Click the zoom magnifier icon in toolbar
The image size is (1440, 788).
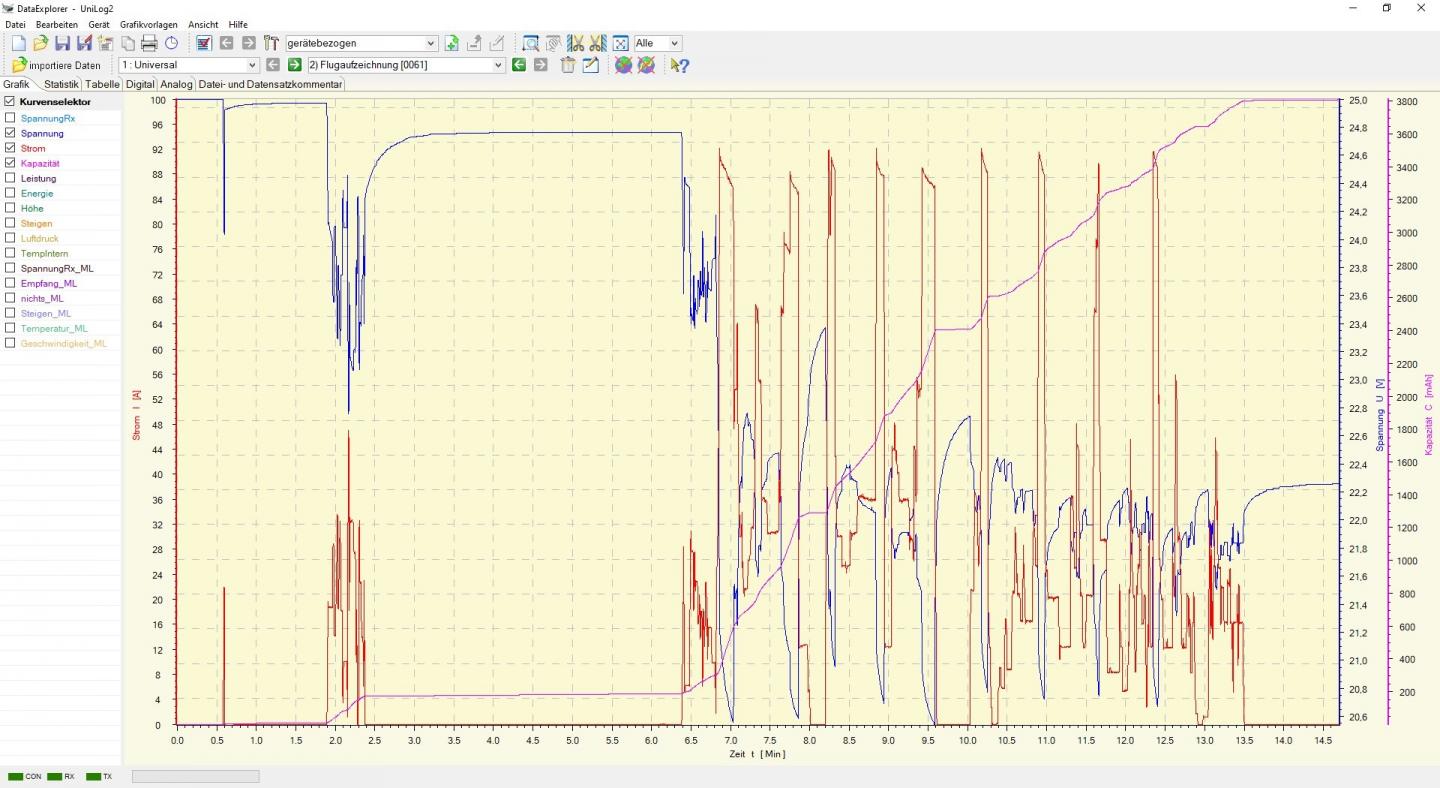[531, 43]
